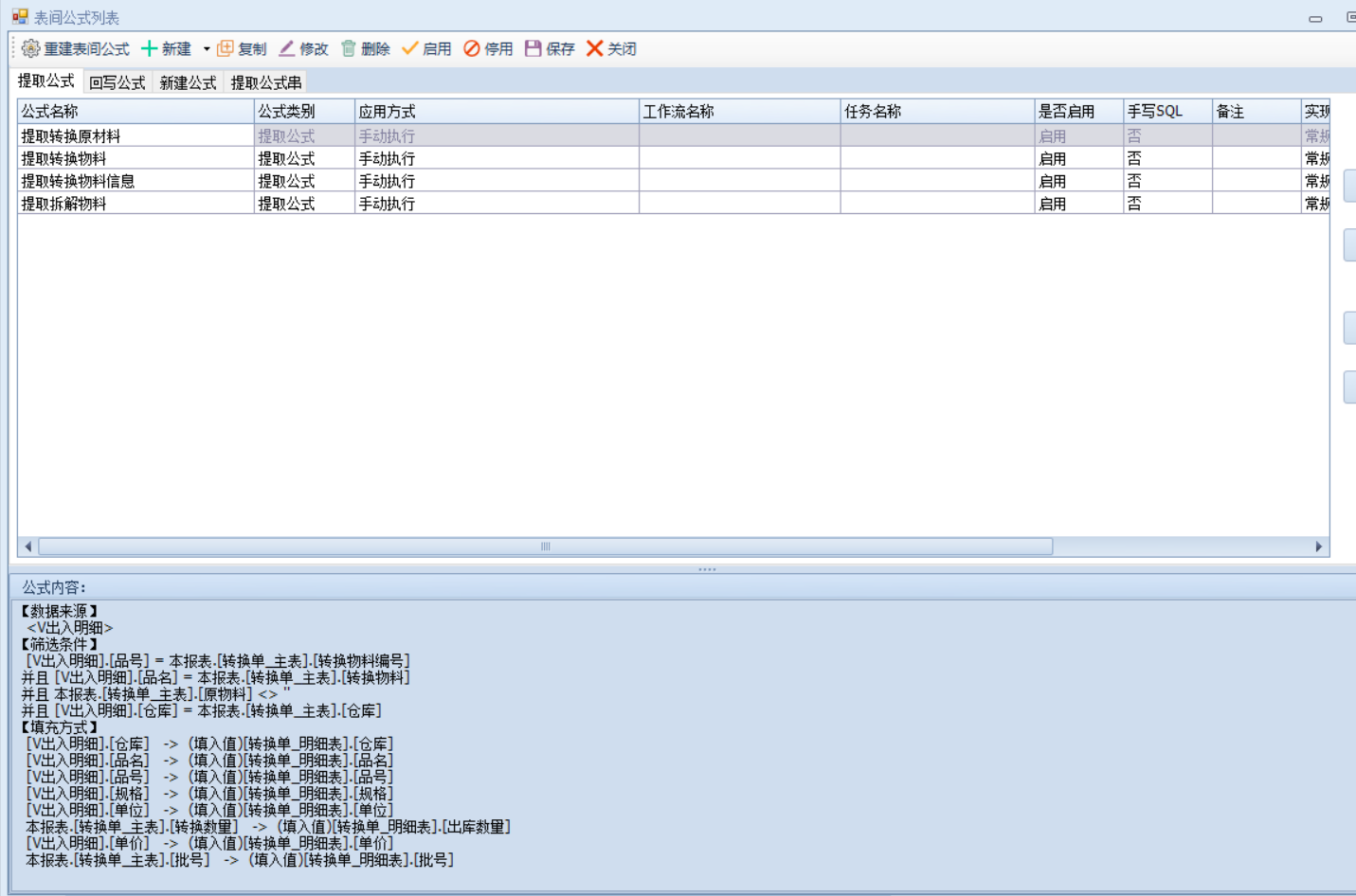The height and width of the screenshot is (896, 1356).
Task: Click the horizontal scrollbar left arrow
Action: [x=28, y=547]
